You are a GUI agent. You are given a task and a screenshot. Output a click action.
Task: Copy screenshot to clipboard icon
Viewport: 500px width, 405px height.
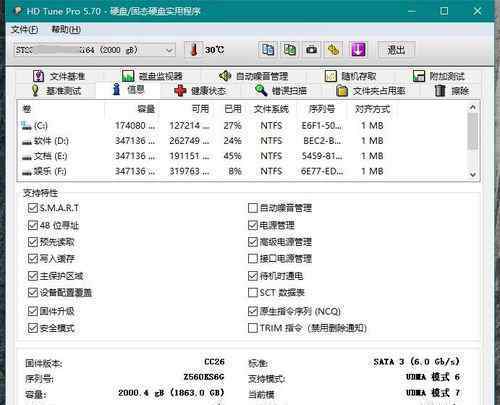pyautogui.click(x=290, y=50)
